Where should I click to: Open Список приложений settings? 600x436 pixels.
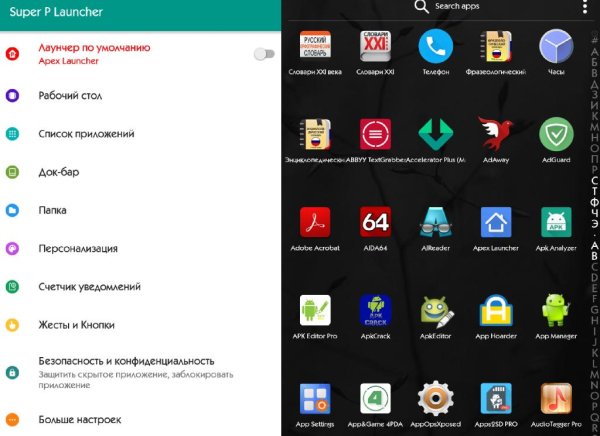pyautogui.click(x=140, y=134)
